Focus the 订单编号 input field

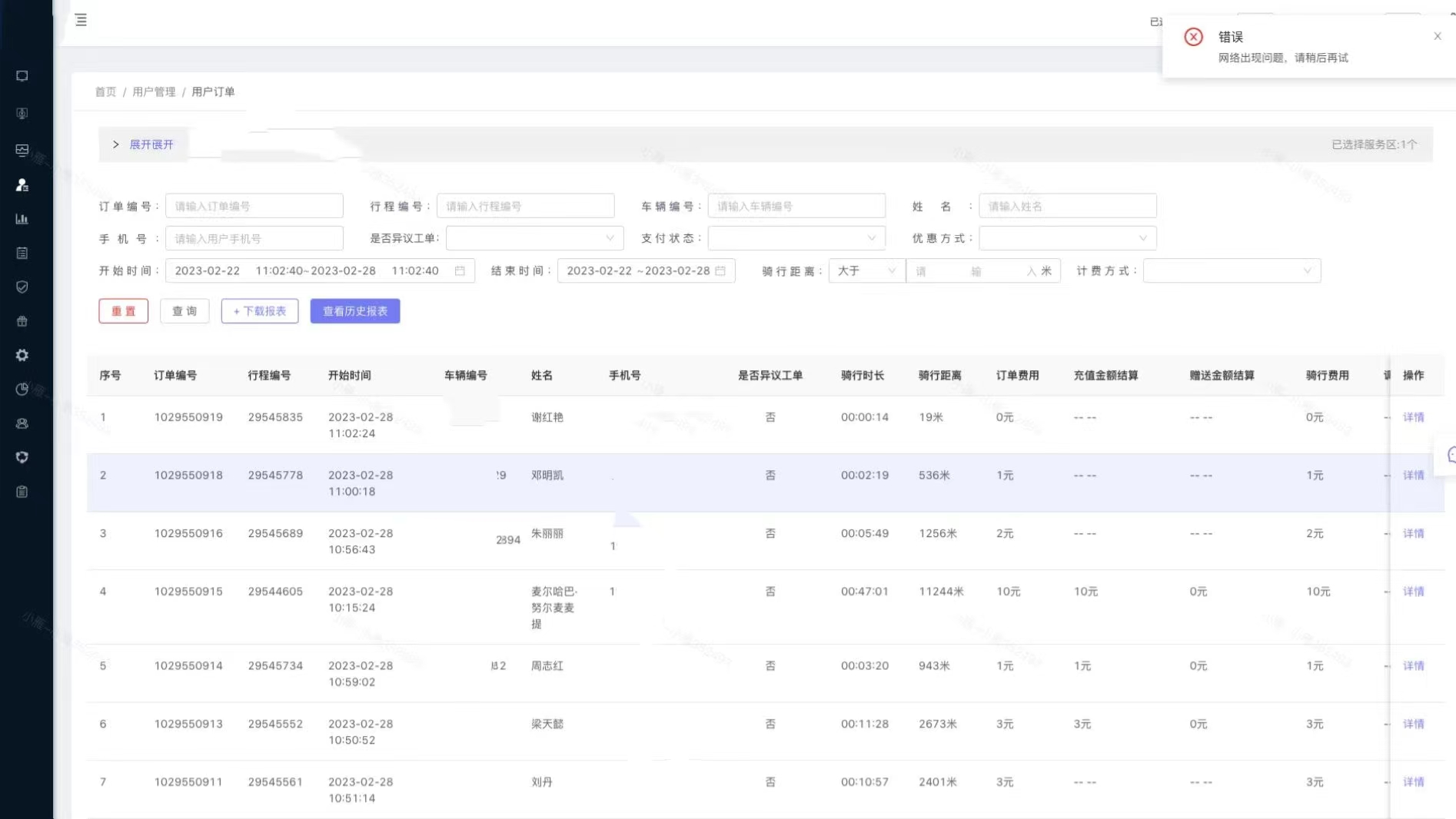coord(254,206)
